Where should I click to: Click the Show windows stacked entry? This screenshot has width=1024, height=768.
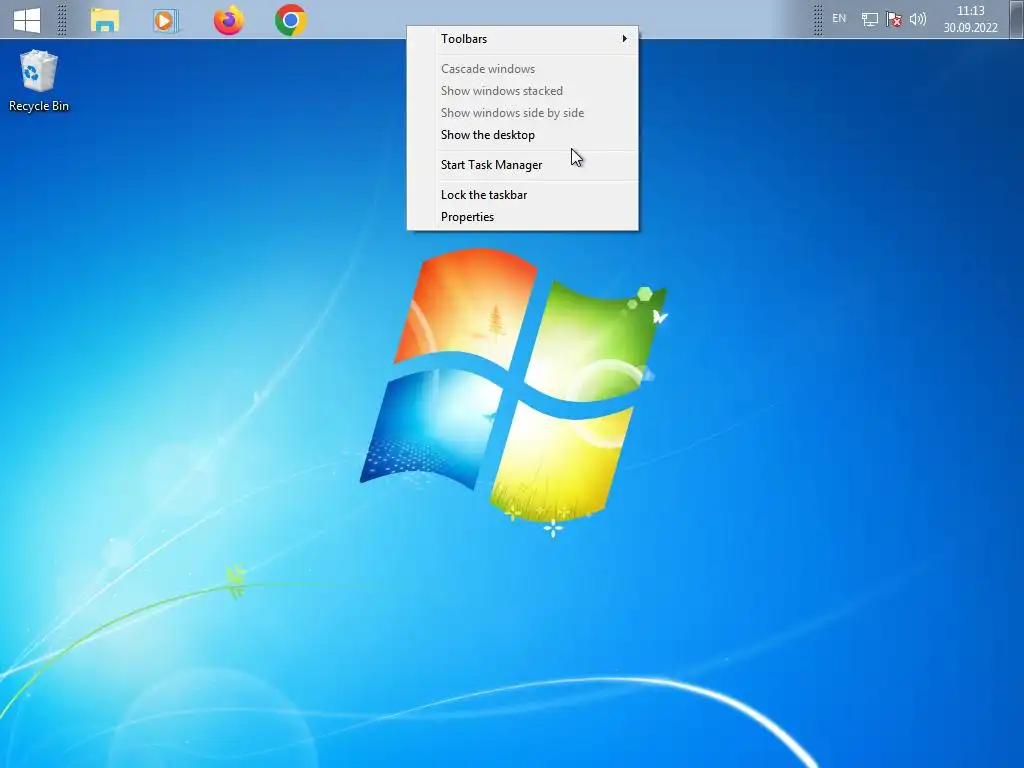click(522, 91)
